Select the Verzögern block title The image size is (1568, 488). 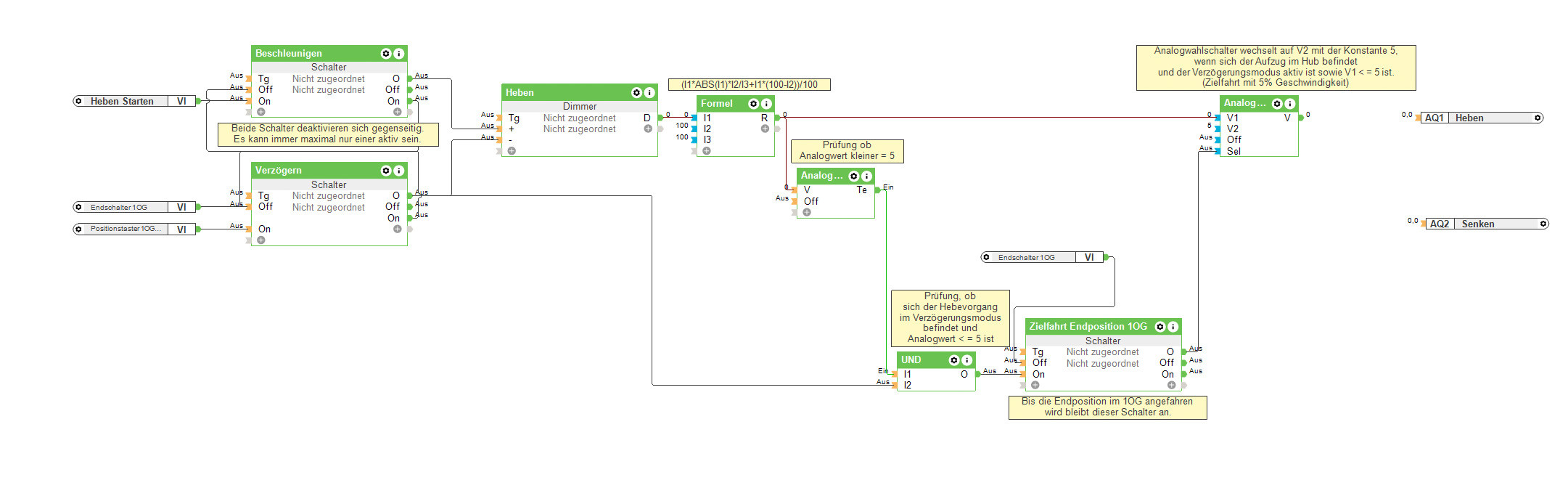pyautogui.click(x=279, y=171)
